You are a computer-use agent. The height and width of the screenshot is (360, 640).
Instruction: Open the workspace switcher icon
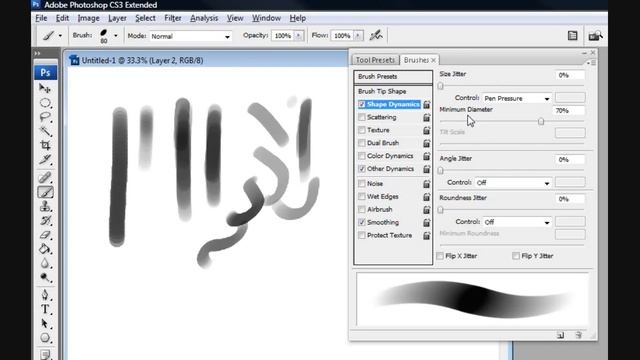595,36
